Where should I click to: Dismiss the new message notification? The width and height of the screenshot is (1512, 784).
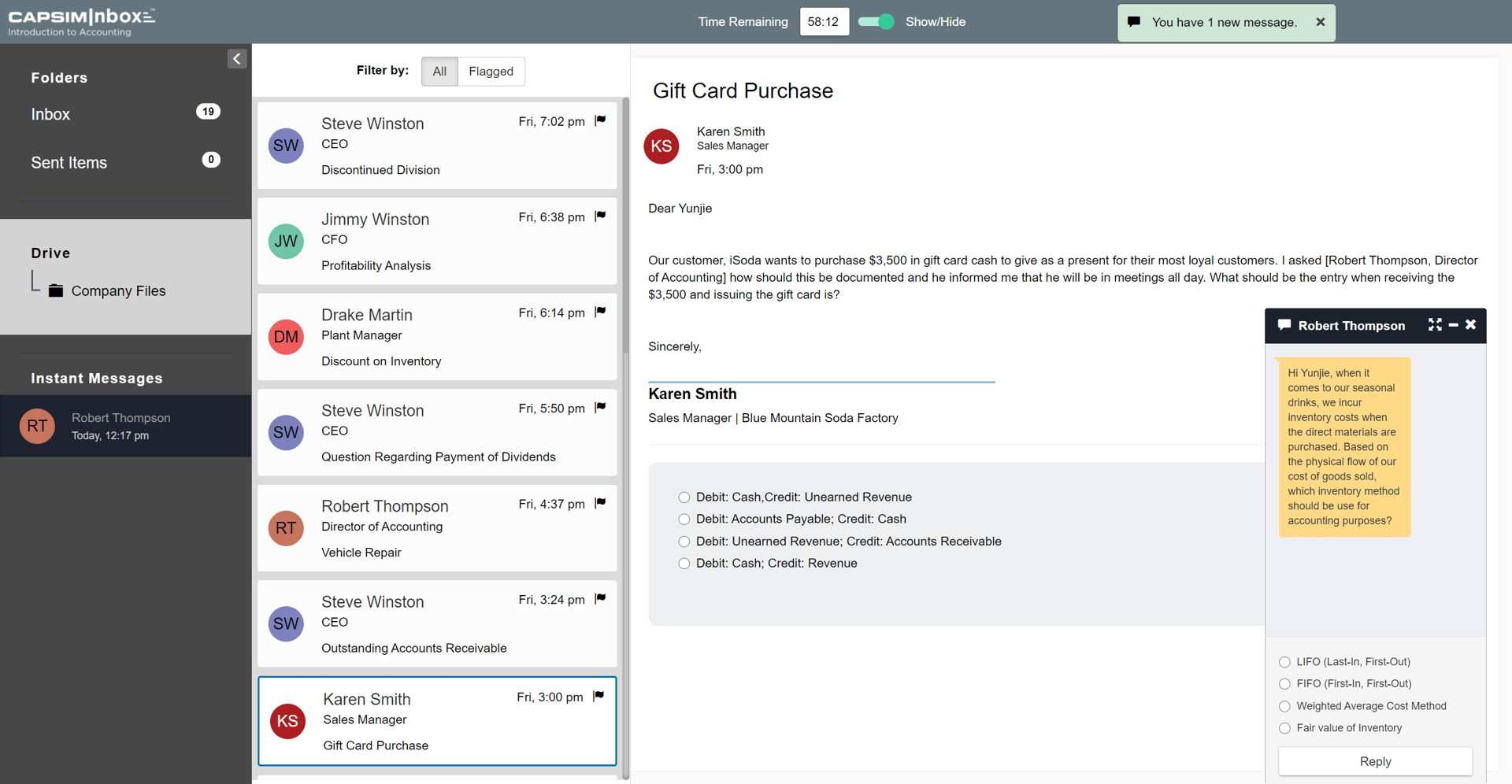pyautogui.click(x=1320, y=21)
